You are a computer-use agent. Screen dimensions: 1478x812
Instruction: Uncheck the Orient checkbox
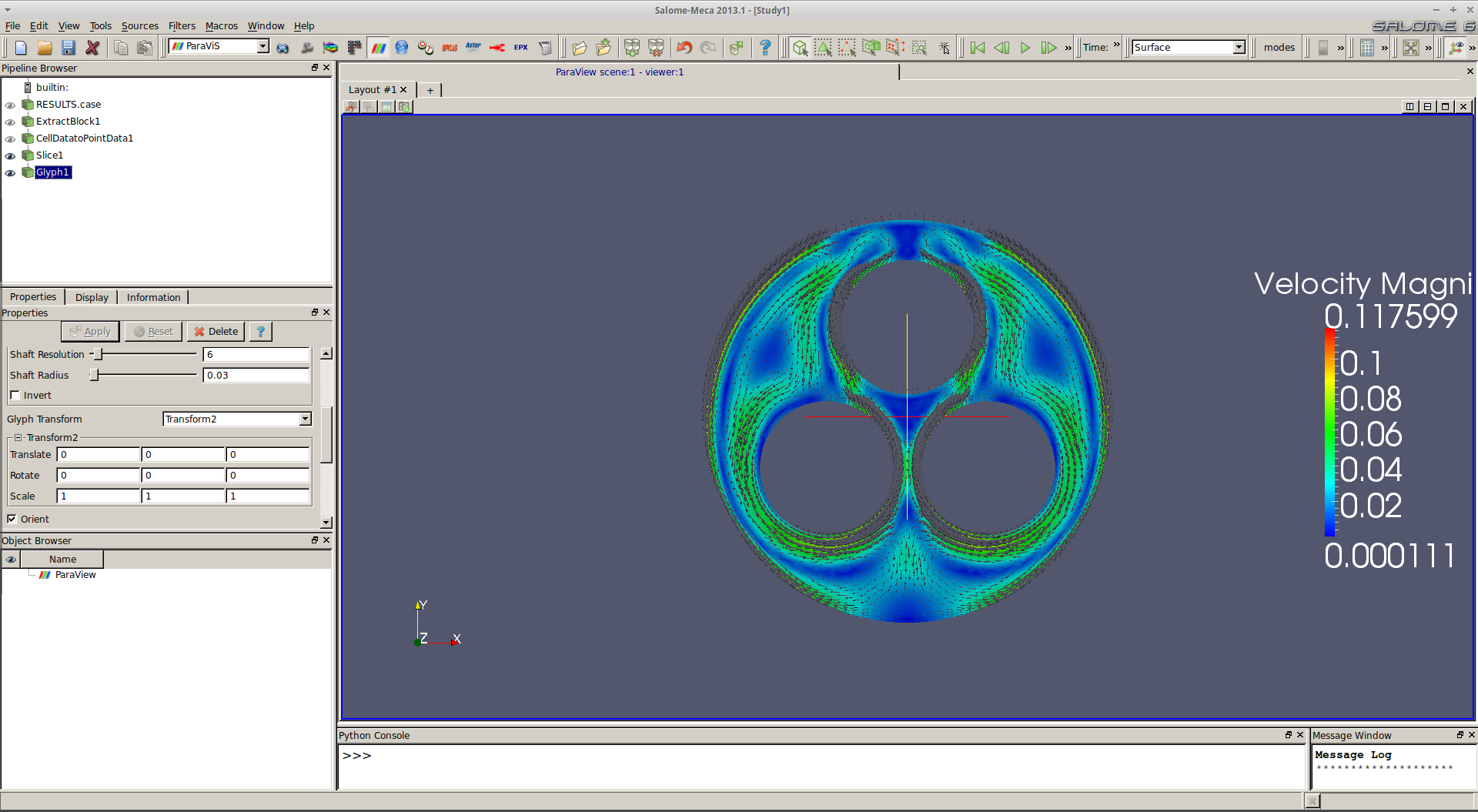click(12, 519)
